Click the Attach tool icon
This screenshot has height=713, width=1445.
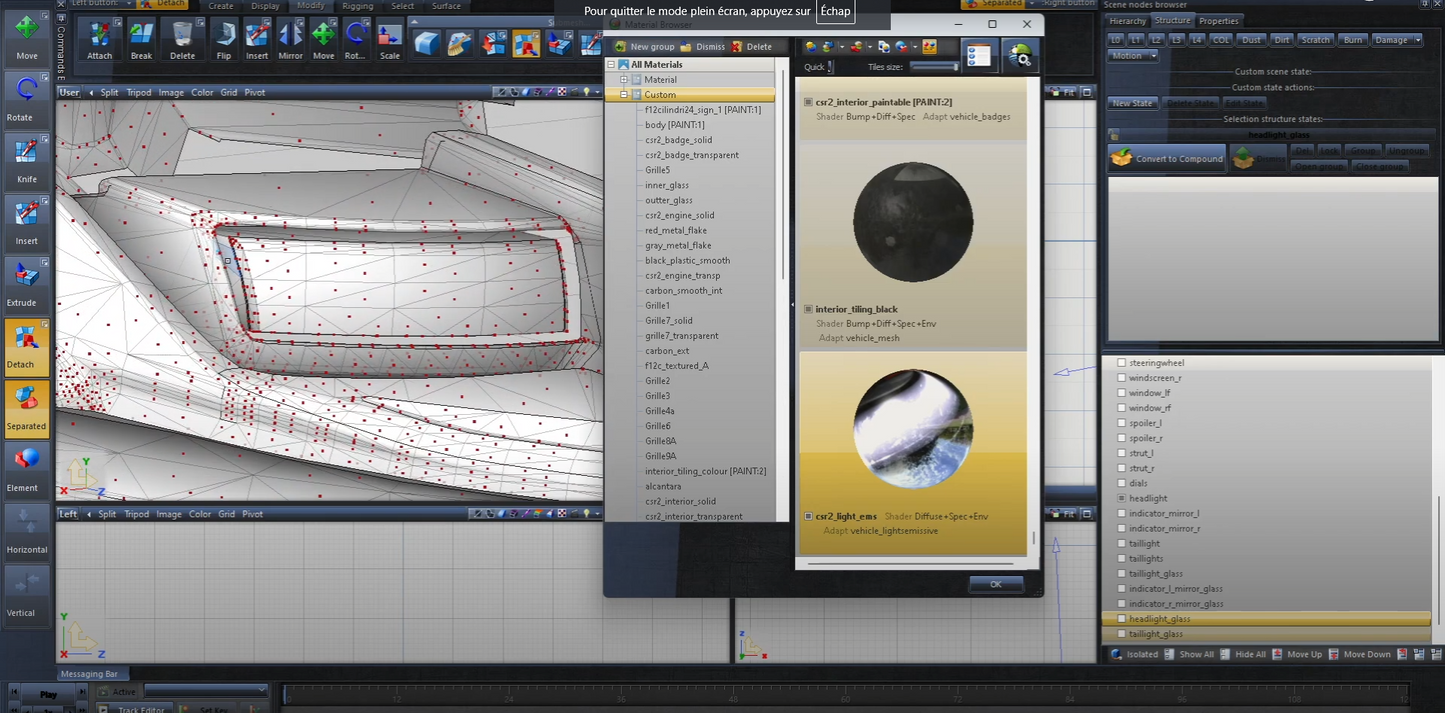pyautogui.click(x=100, y=37)
